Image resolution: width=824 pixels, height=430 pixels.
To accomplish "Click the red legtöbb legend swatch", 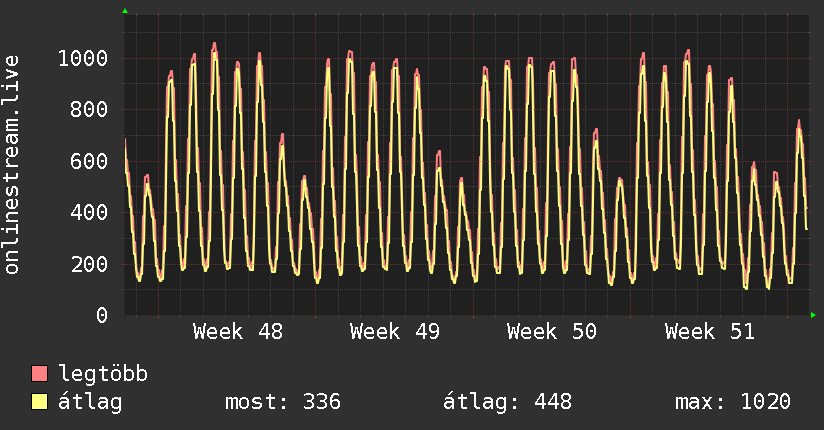I will pos(40,374).
